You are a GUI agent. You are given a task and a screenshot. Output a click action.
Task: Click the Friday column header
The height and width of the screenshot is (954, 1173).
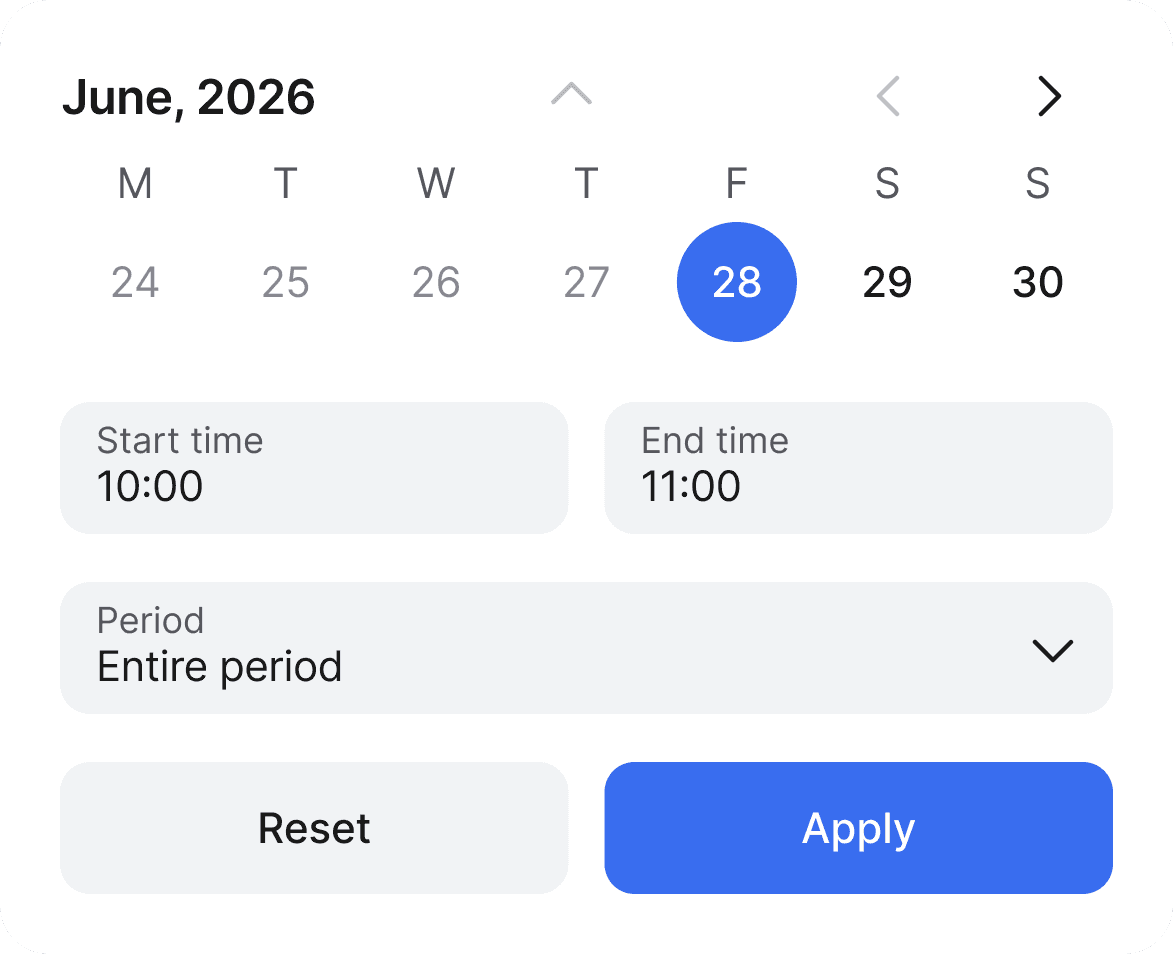[736, 184]
